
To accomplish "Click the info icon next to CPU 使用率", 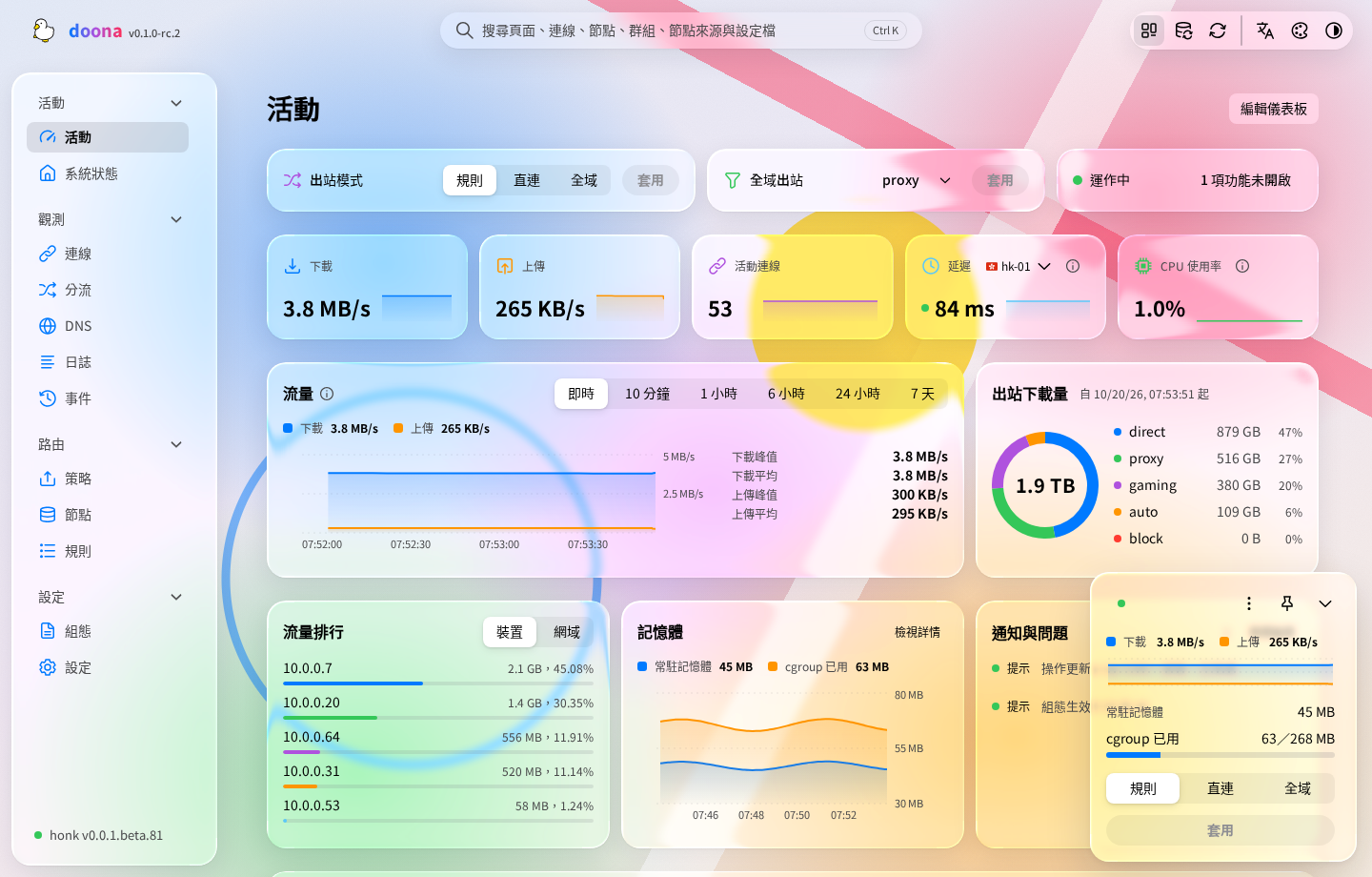I will 1242,266.
